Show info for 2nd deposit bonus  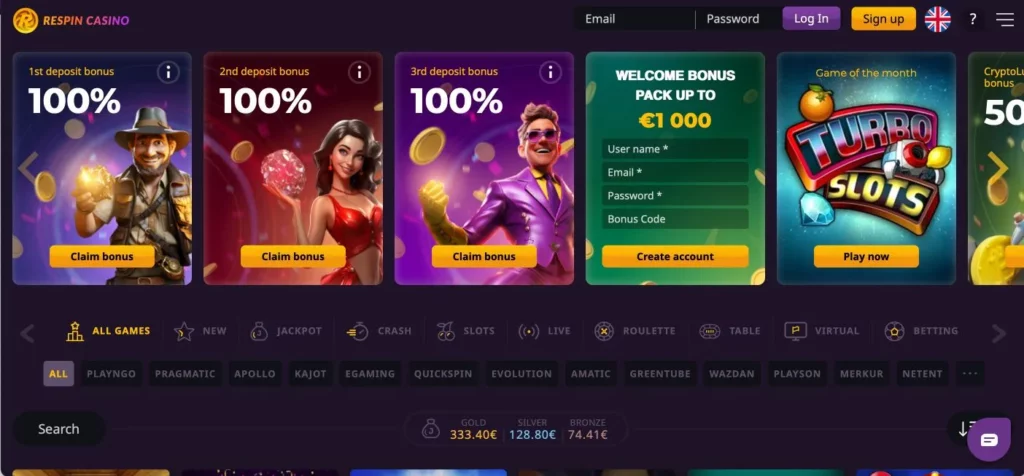tap(359, 72)
